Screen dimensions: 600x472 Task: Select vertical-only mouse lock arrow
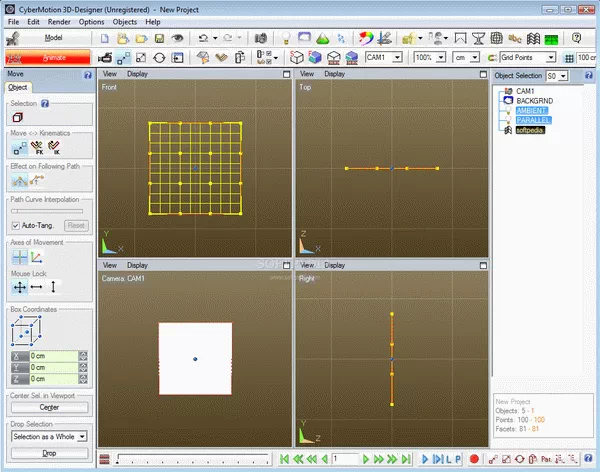tap(55, 286)
